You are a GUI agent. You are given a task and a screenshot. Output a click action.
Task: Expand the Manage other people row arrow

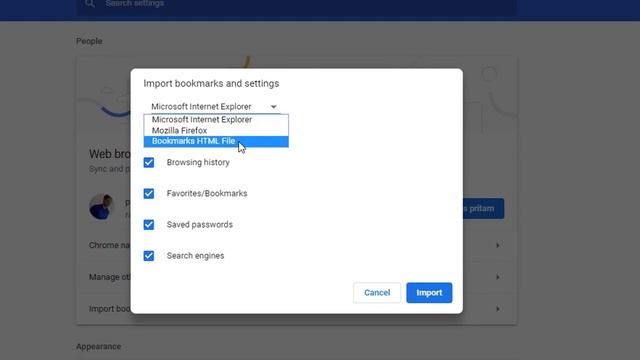[x=498, y=277]
